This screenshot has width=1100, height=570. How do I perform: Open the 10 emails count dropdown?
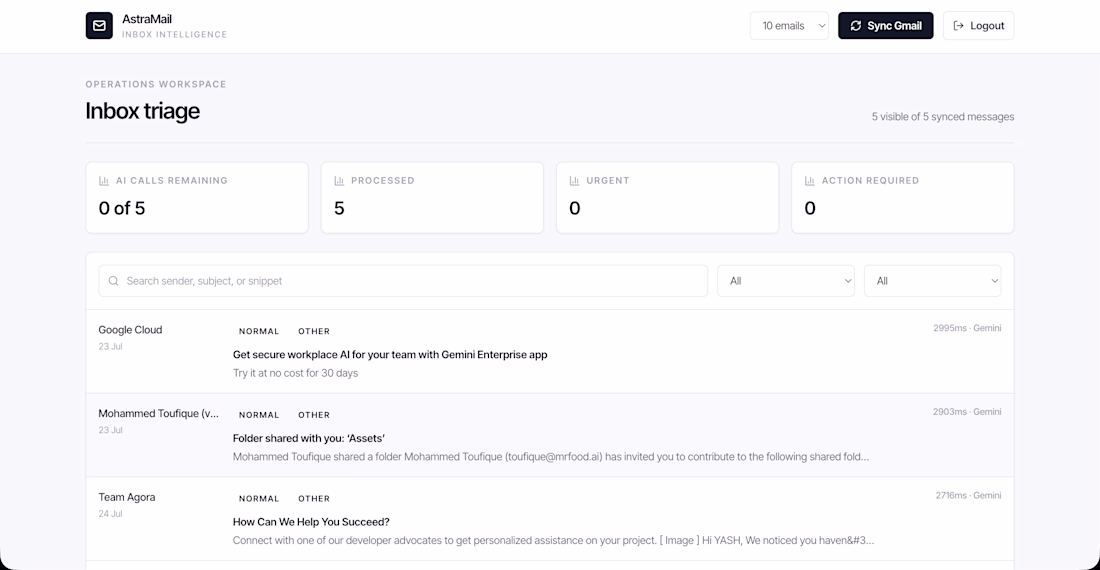789,26
